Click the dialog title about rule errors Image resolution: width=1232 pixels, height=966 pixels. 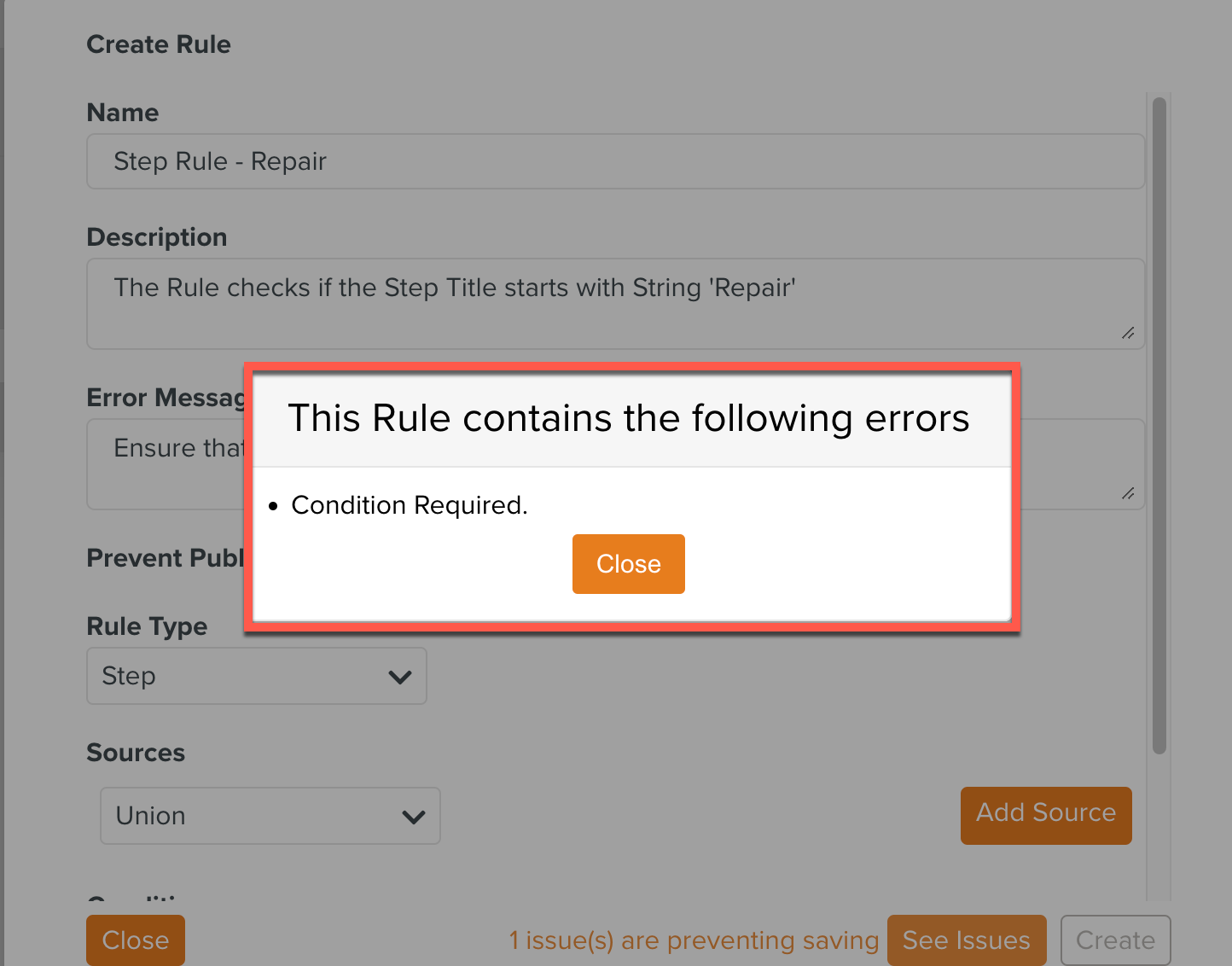tap(629, 419)
